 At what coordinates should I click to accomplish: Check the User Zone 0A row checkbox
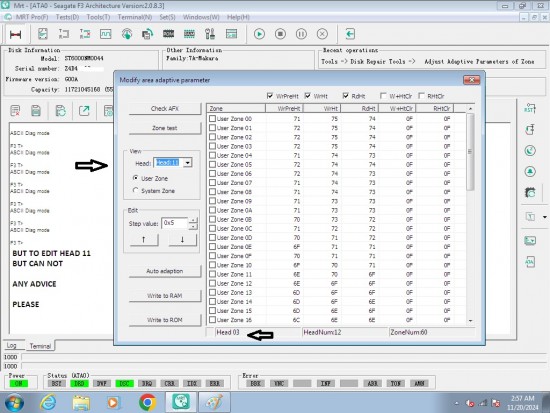pyautogui.click(x=212, y=210)
